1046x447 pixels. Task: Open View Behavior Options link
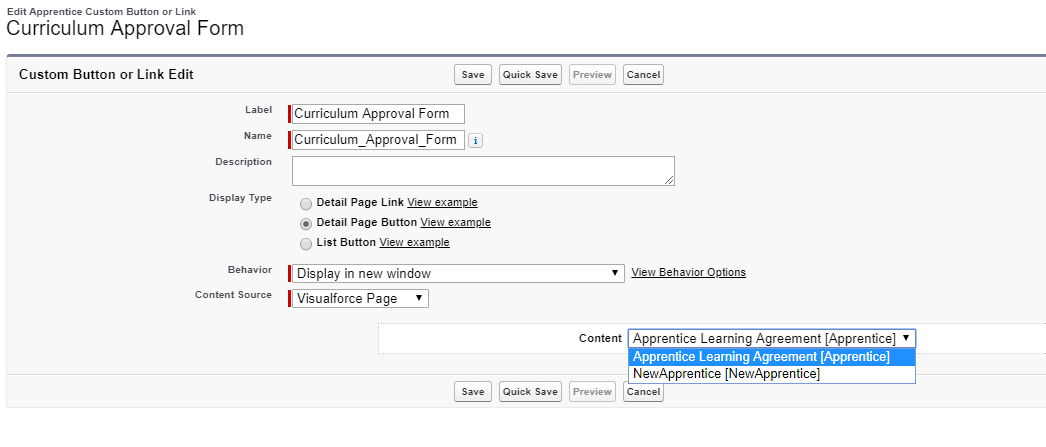point(688,273)
